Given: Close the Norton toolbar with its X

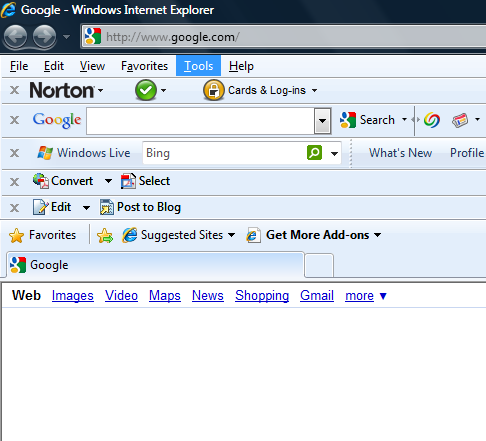Looking at the screenshot, I should pyautogui.click(x=14, y=90).
